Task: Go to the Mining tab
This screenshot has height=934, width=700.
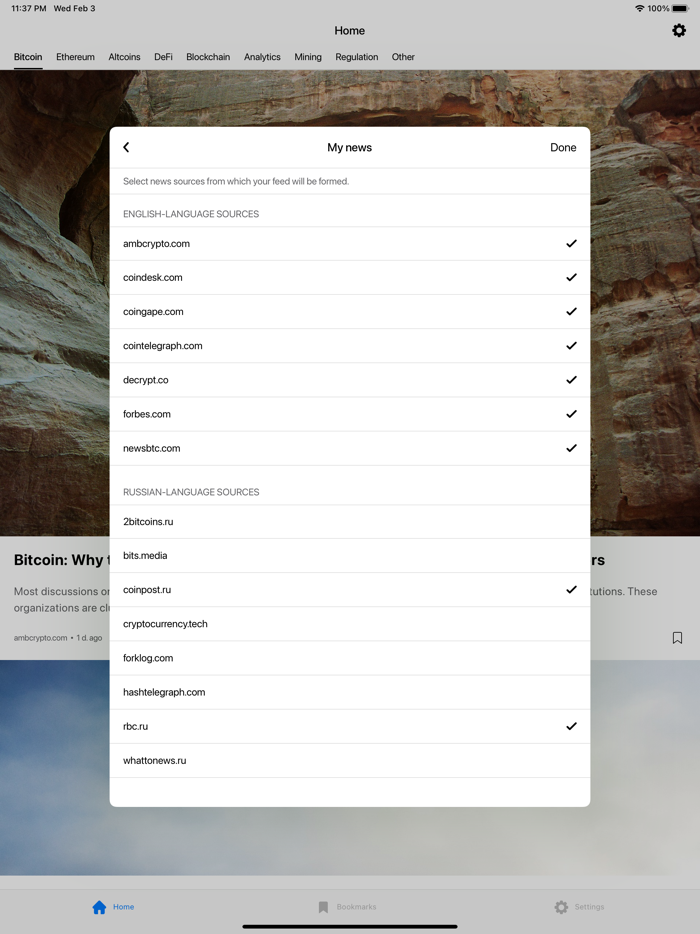Action: (308, 57)
